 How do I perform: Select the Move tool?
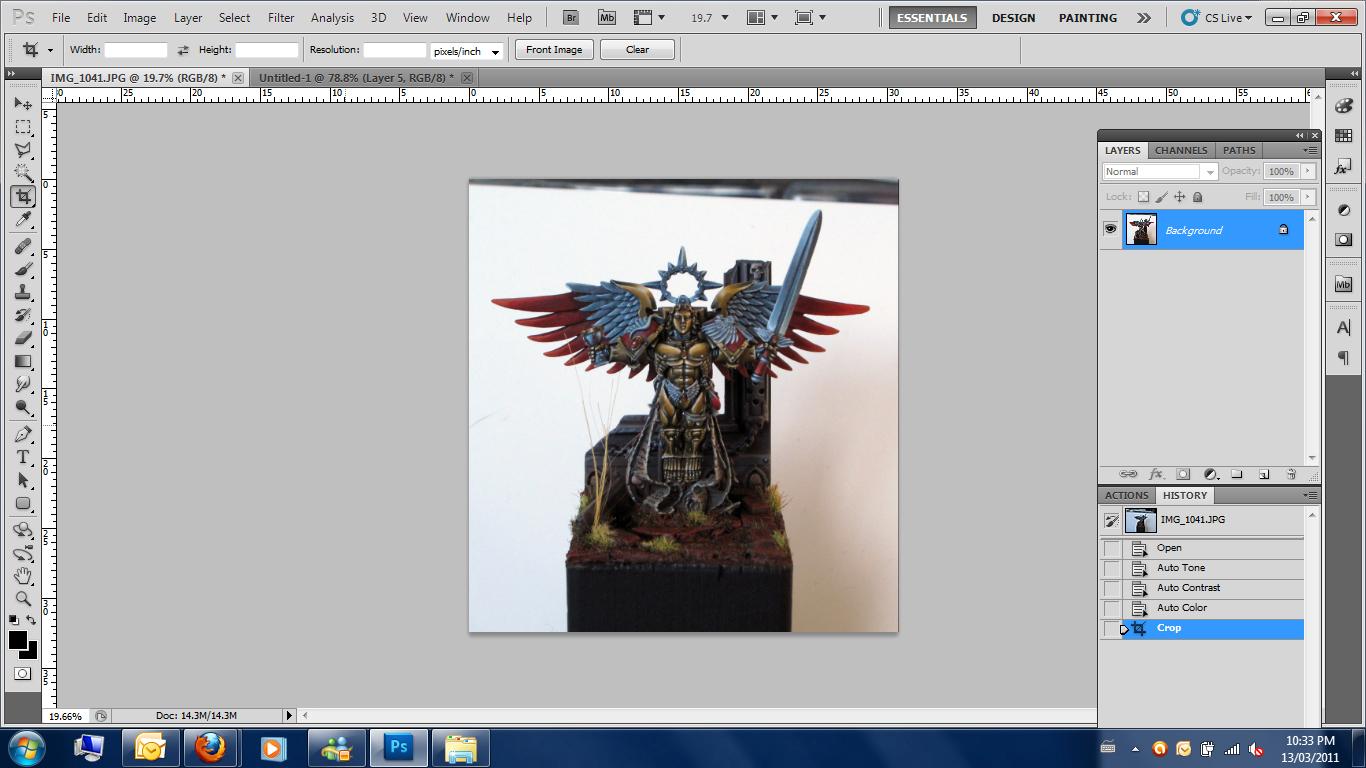pyautogui.click(x=23, y=104)
